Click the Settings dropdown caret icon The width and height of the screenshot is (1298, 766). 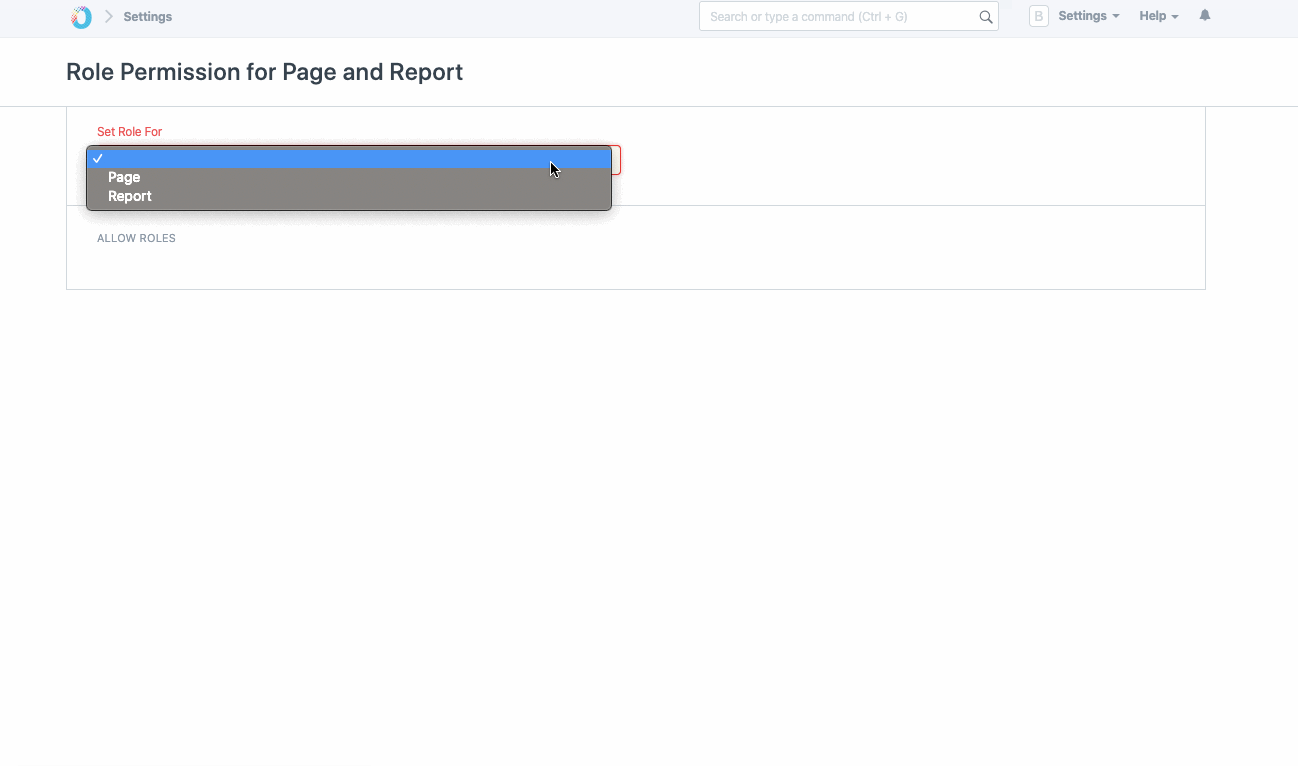[1115, 16]
